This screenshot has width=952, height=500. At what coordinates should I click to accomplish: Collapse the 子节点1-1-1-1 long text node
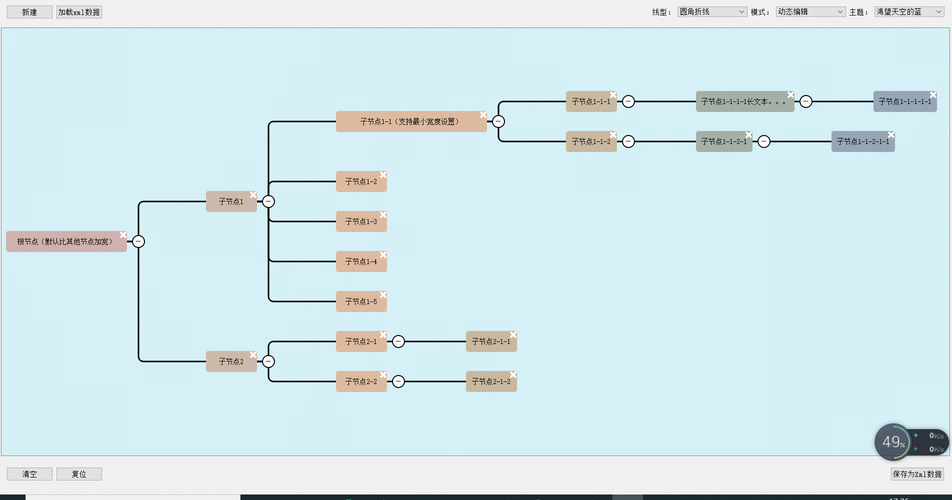click(x=806, y=101)
